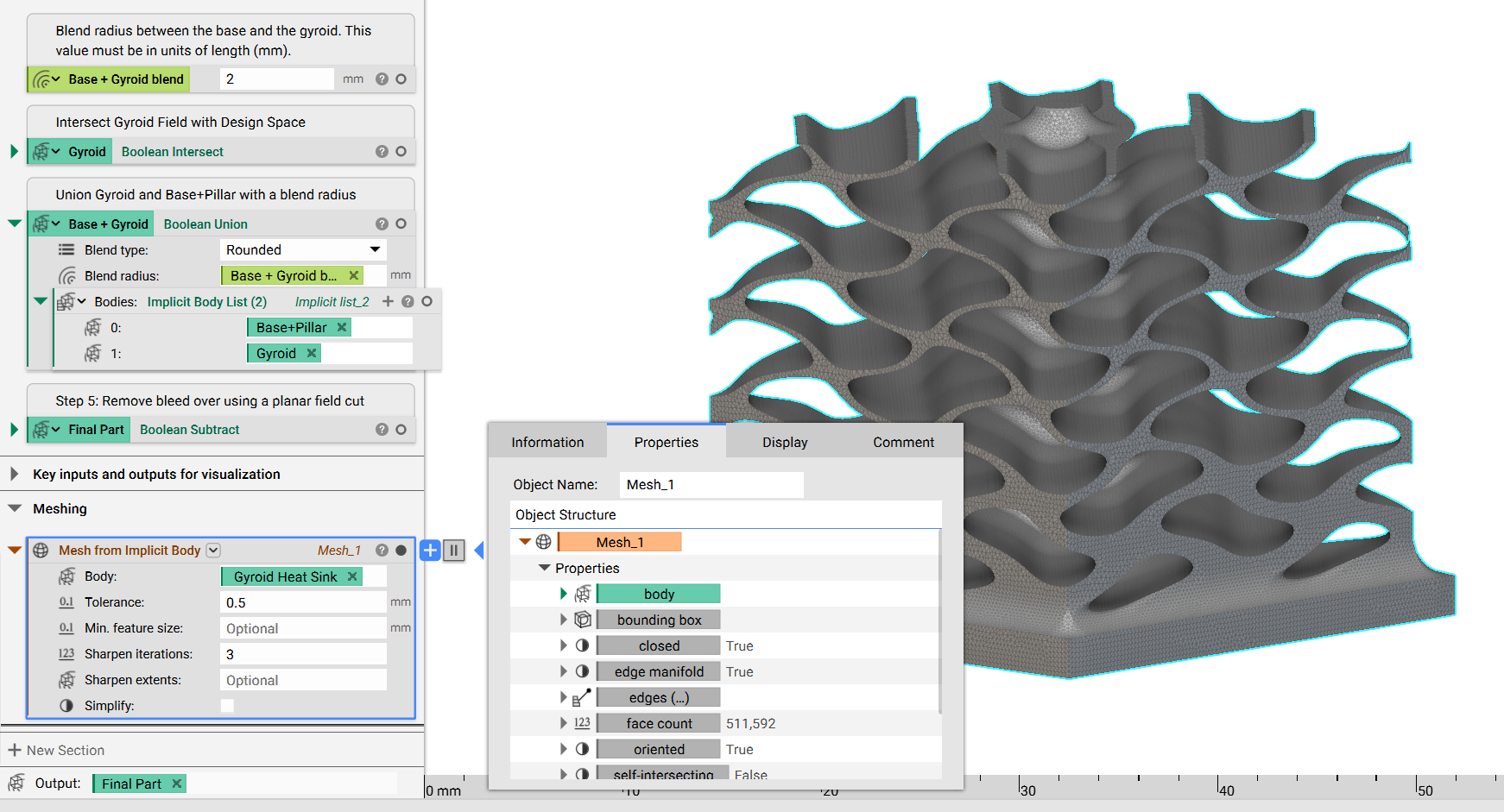
Task: Click help icon for Base + Gyroid blend
Action: [382, 79]
